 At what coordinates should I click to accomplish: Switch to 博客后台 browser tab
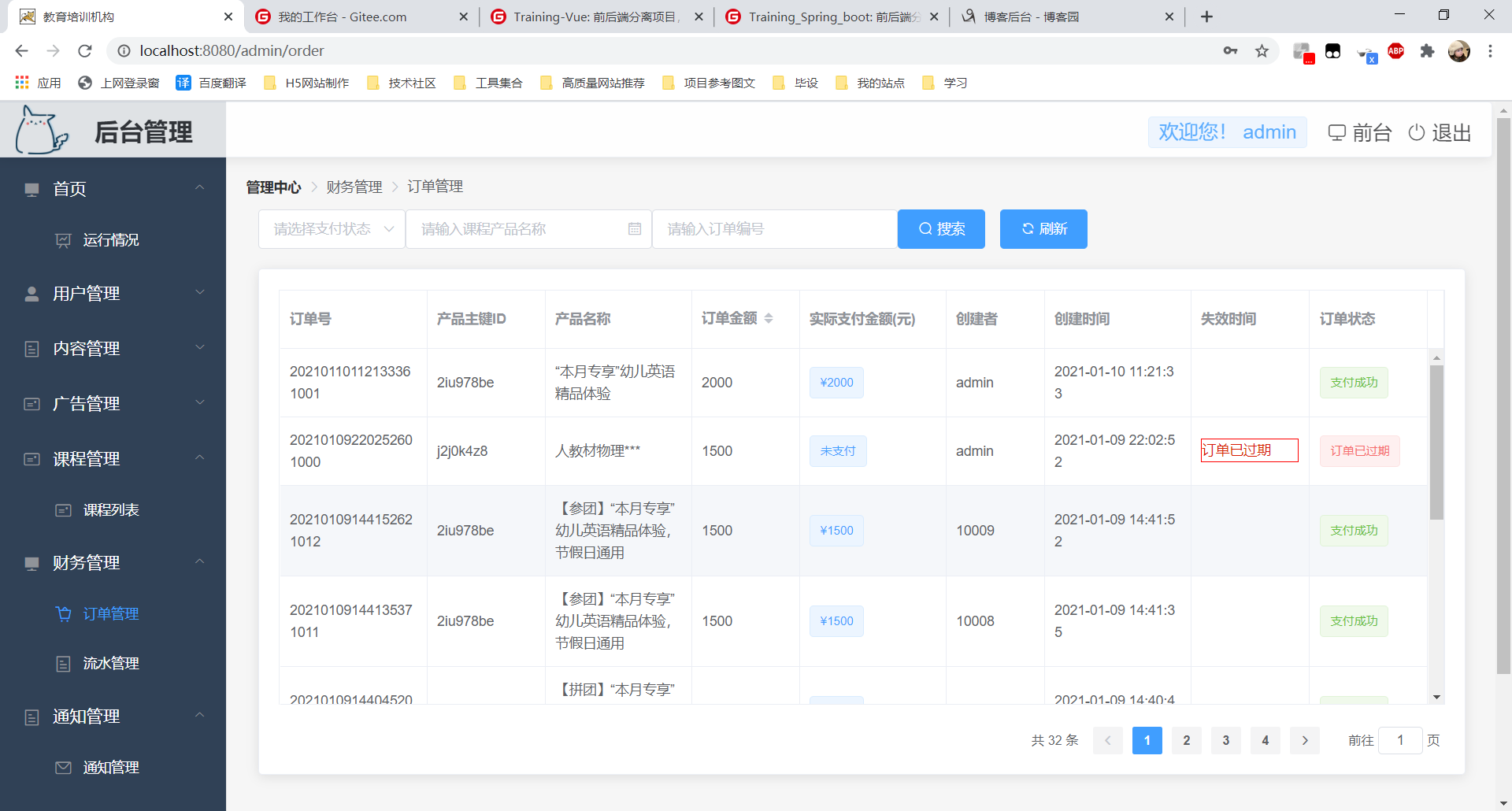[x=1066, y=17]
